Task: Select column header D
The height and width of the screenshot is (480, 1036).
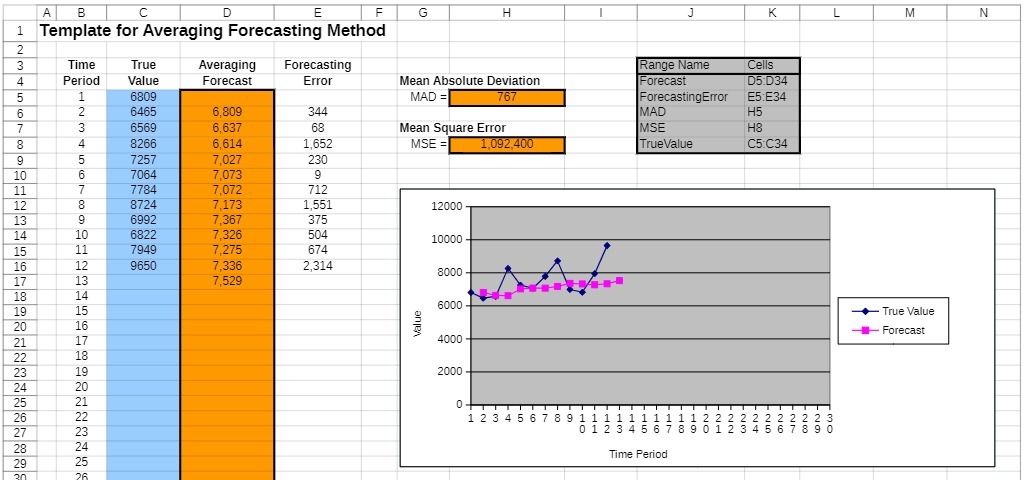Action: coord(227,12)
